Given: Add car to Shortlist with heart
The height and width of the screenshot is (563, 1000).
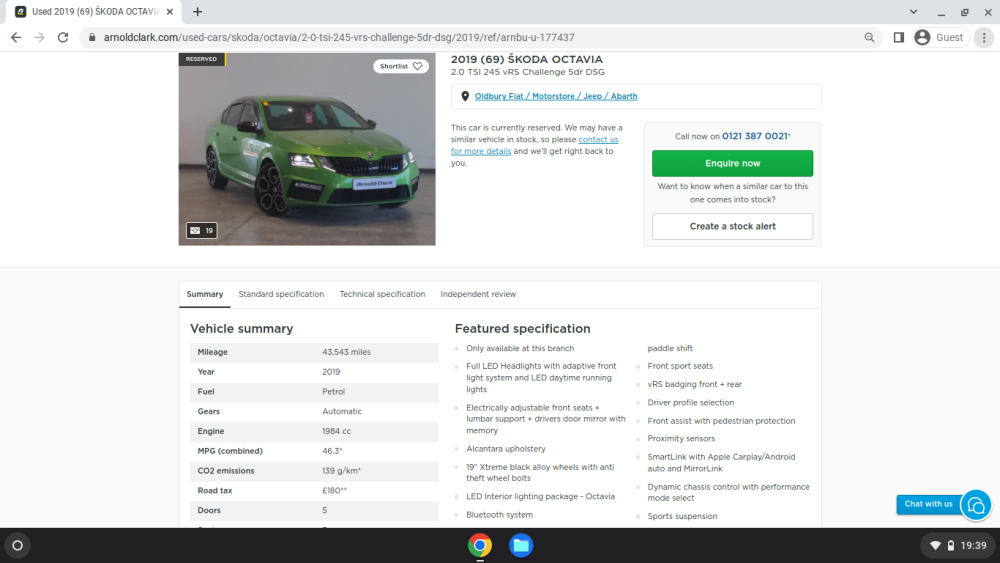Looking at the screenshot, I should click(401, 66).
